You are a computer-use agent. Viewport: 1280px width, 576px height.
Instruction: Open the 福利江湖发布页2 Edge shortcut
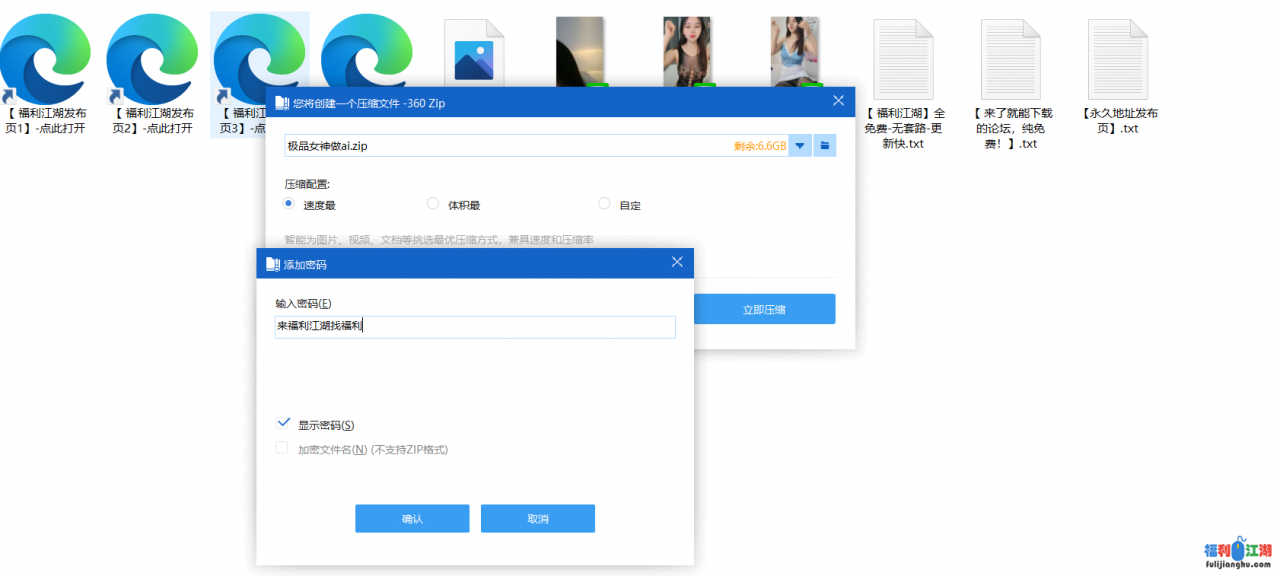tap(152, 60)
